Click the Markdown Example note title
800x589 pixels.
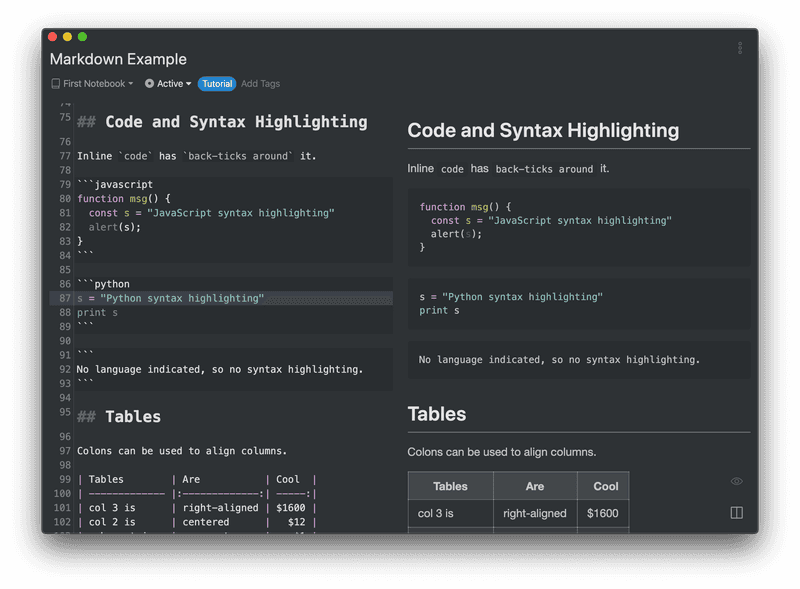[x=118, y=59]
